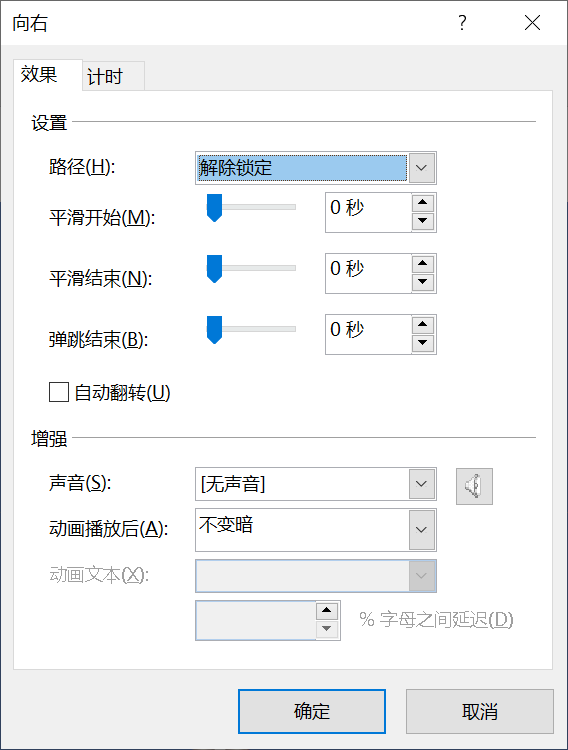Click the 平滑开始 slider handle
The height and width of the screenshot is (750, 568).
coord(214,208)
